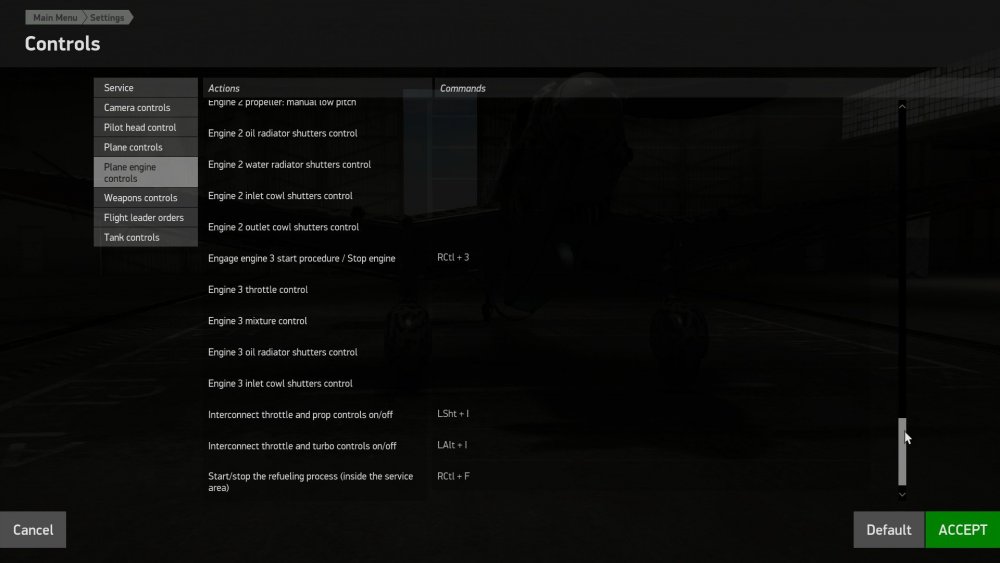Viewport: 1000px width, 563px height.
Task: Go back via Main Menu breadcrumb
Action: [x=54, y=18]
